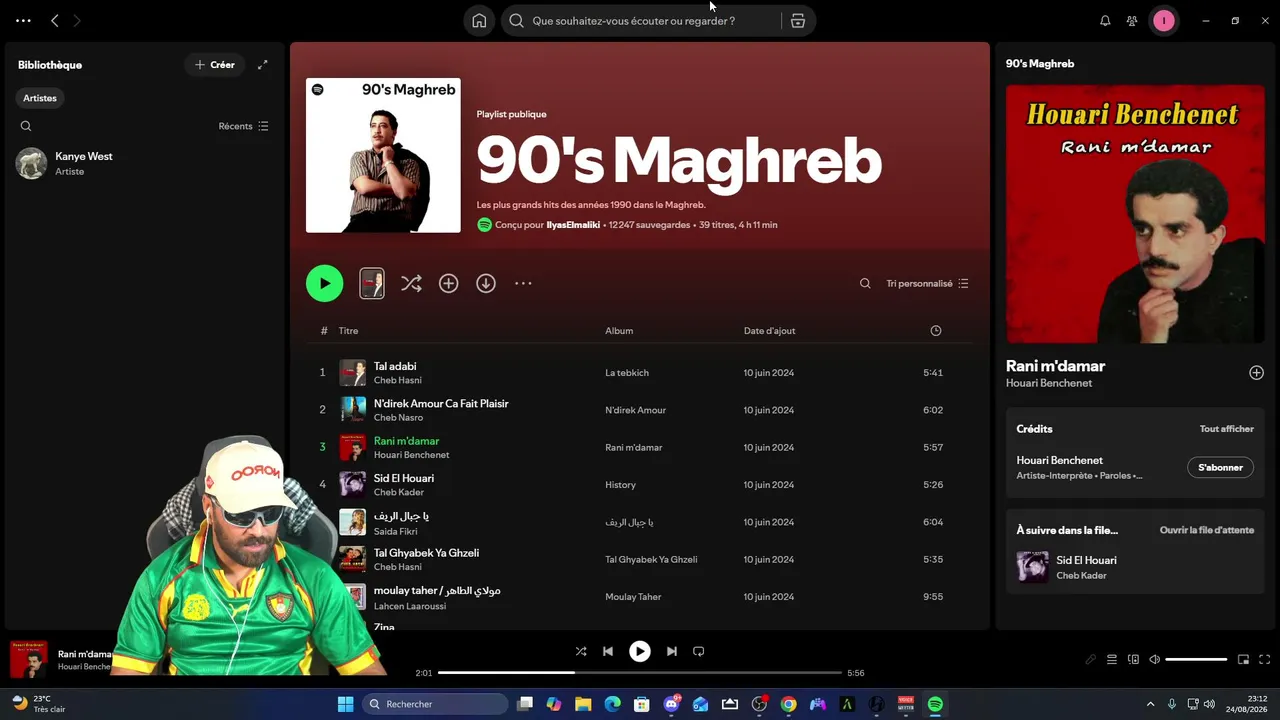The image size is (1280, 720).
Task: Open History album link
Action: [x=620, y=485]
